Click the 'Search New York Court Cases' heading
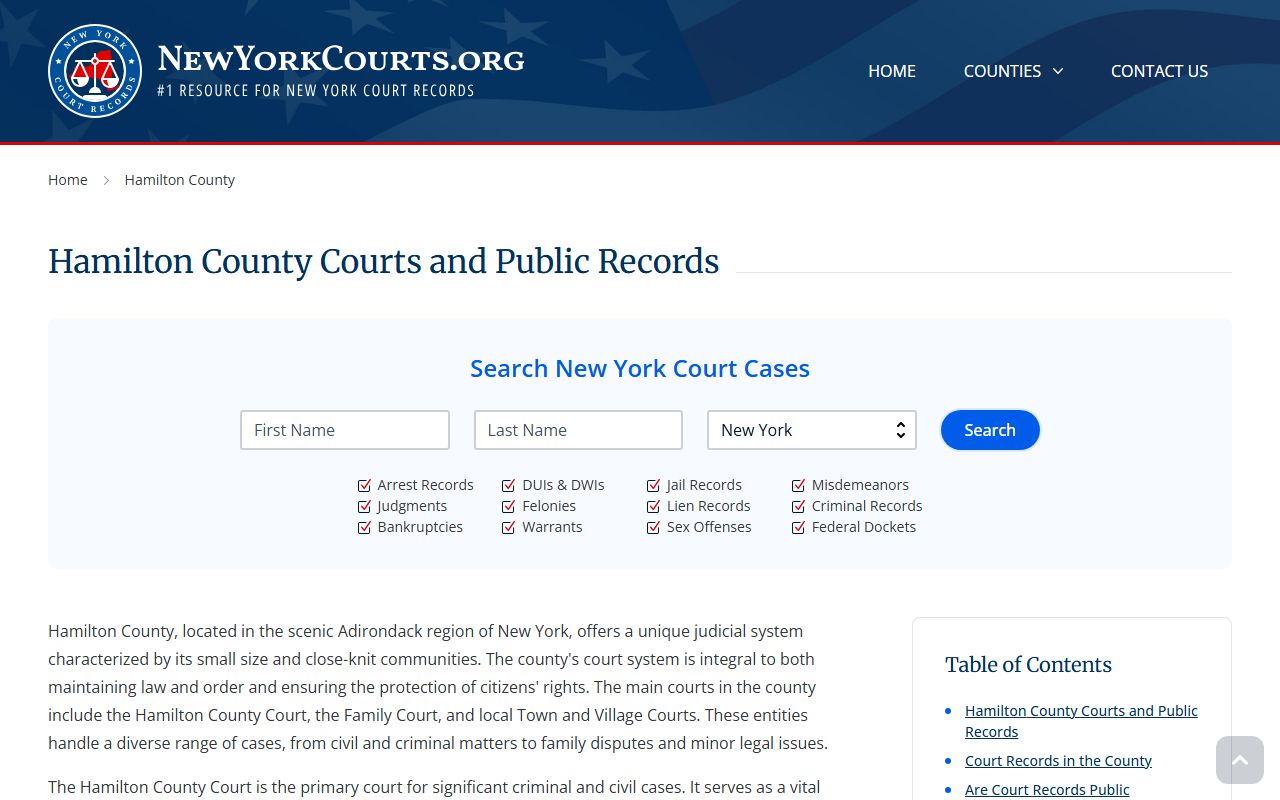The image size is (1280, 800). coord(640,368)
